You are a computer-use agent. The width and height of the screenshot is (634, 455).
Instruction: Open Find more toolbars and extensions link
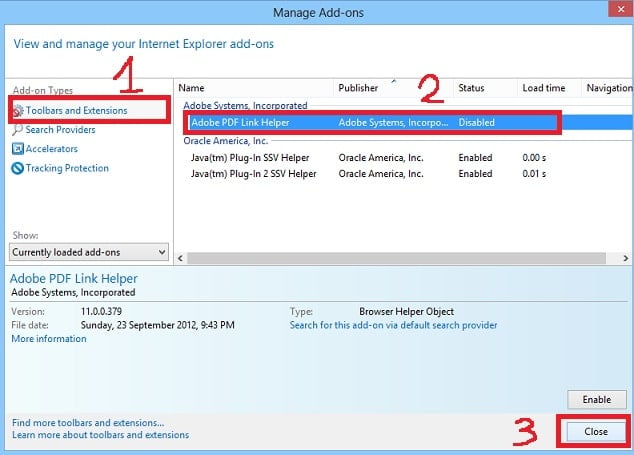click(88, 423)
